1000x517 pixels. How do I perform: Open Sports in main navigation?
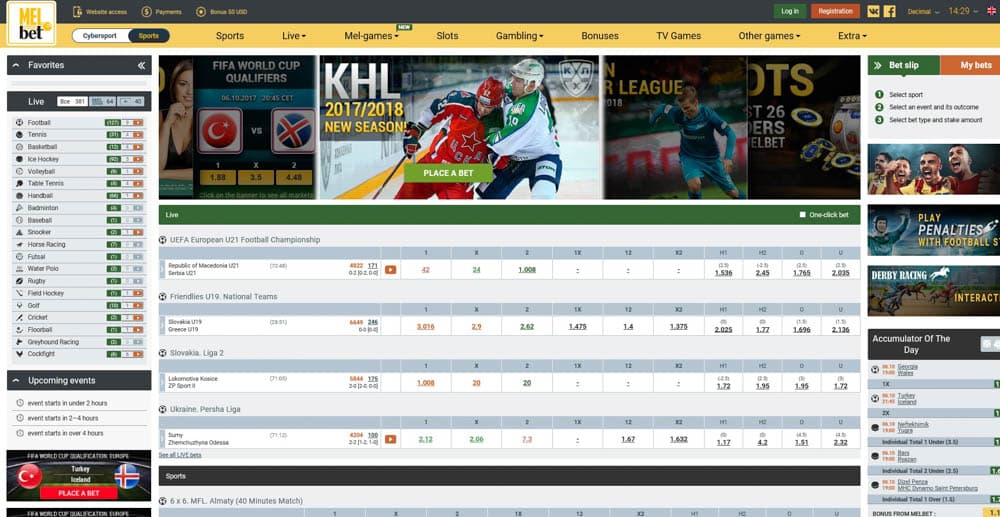tap(230, 36)
